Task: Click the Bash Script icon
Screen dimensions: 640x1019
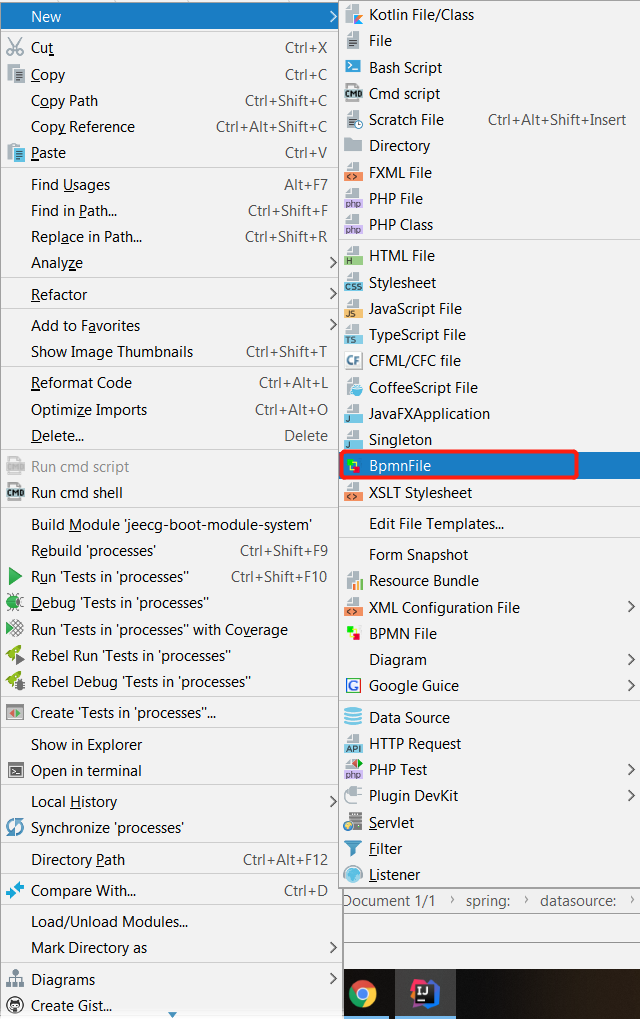Action: click(353, 66)
